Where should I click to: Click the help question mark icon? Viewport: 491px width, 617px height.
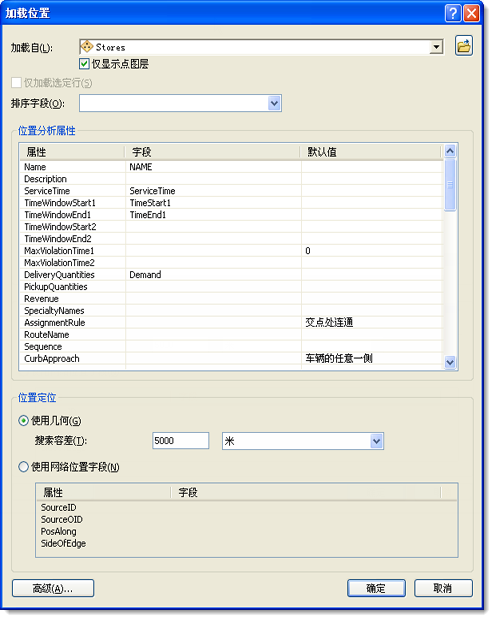click(x=453, y=13)
